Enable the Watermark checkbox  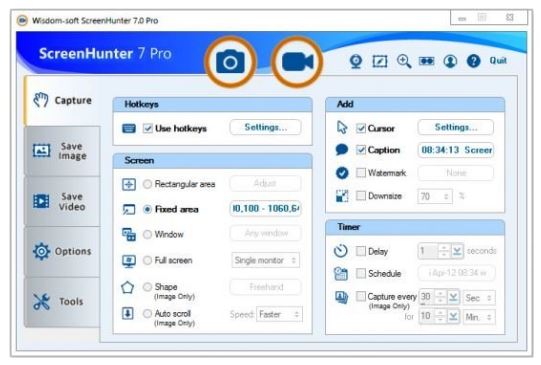click(361, 172)
